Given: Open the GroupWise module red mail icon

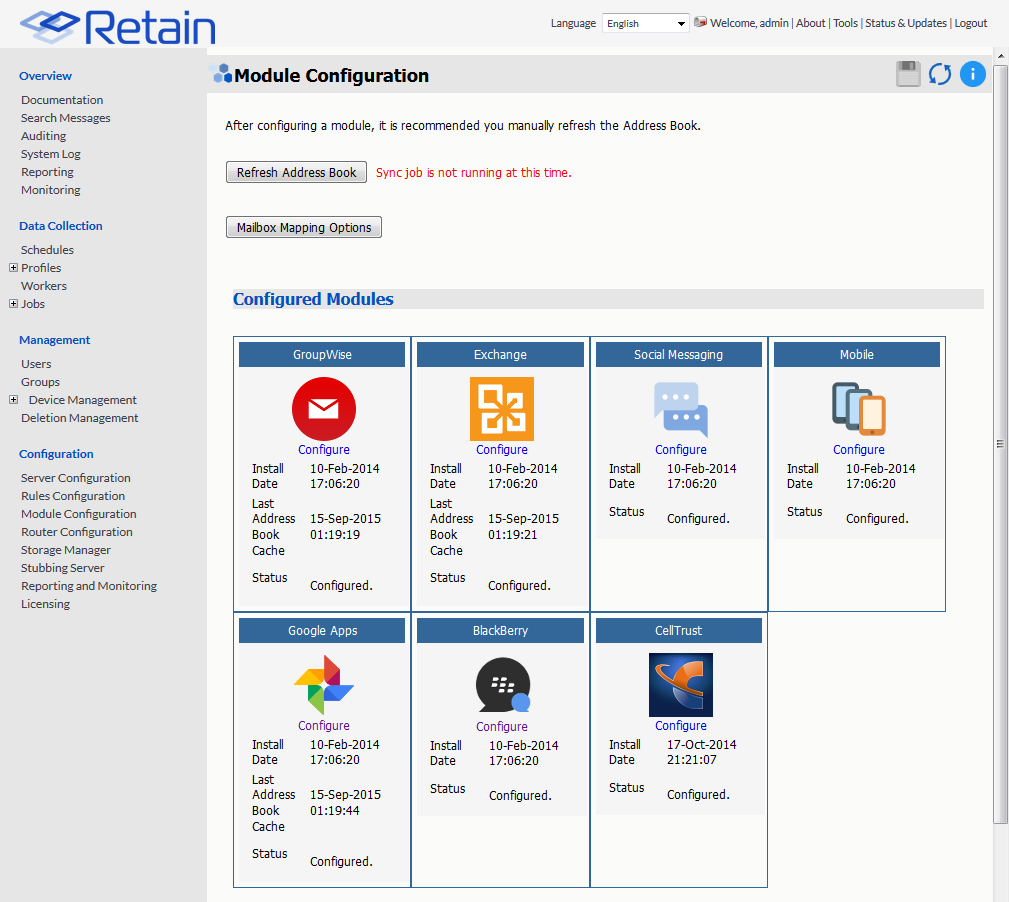Looking at the screenshot, I should [323, 409].
